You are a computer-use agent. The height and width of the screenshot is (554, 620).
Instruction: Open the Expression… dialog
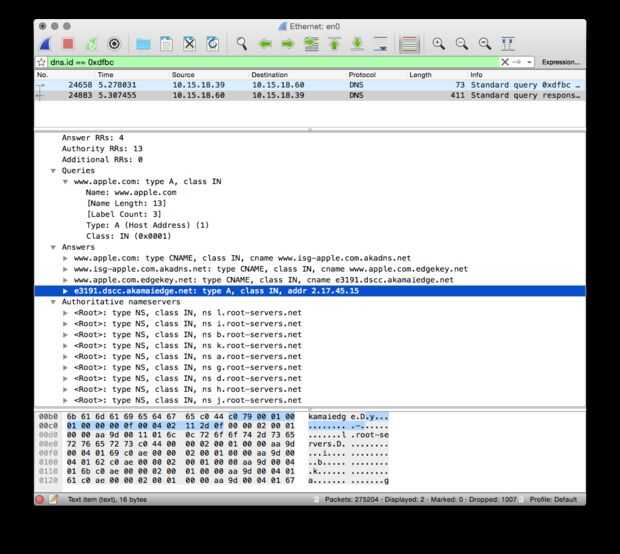tap(561, 62)
